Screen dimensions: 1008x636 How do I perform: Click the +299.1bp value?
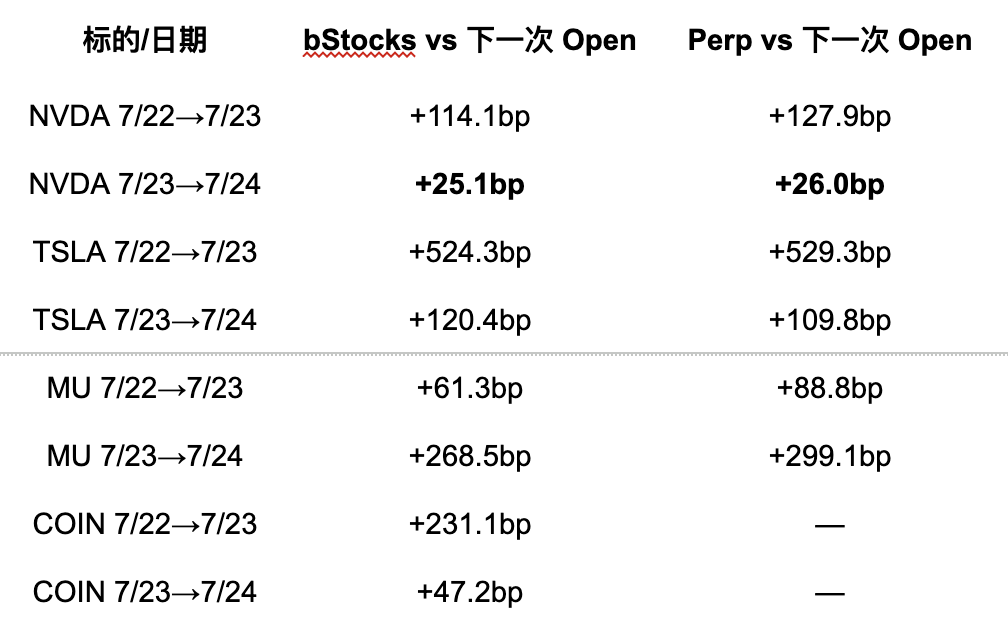click(x=829, y=457)
